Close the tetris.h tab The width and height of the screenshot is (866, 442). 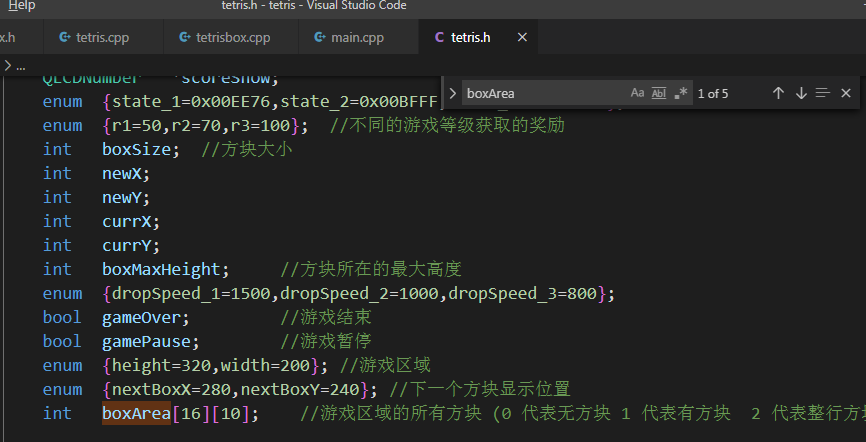click(x=522, y=37)
